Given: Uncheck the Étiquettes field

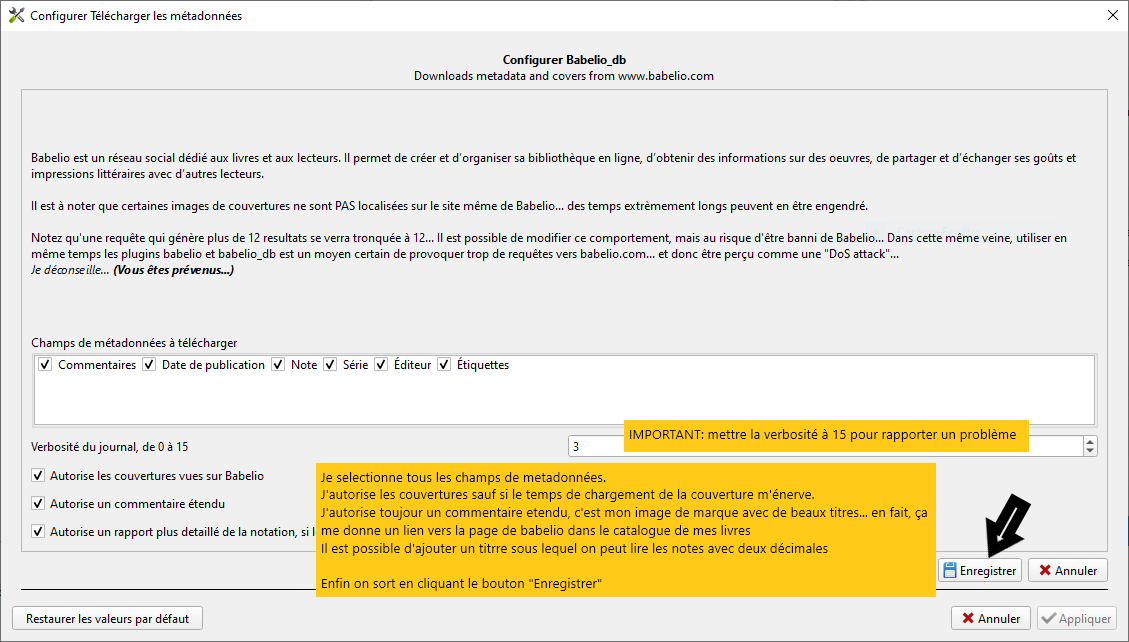Looking at the screenshot, I should coord(444,365).
